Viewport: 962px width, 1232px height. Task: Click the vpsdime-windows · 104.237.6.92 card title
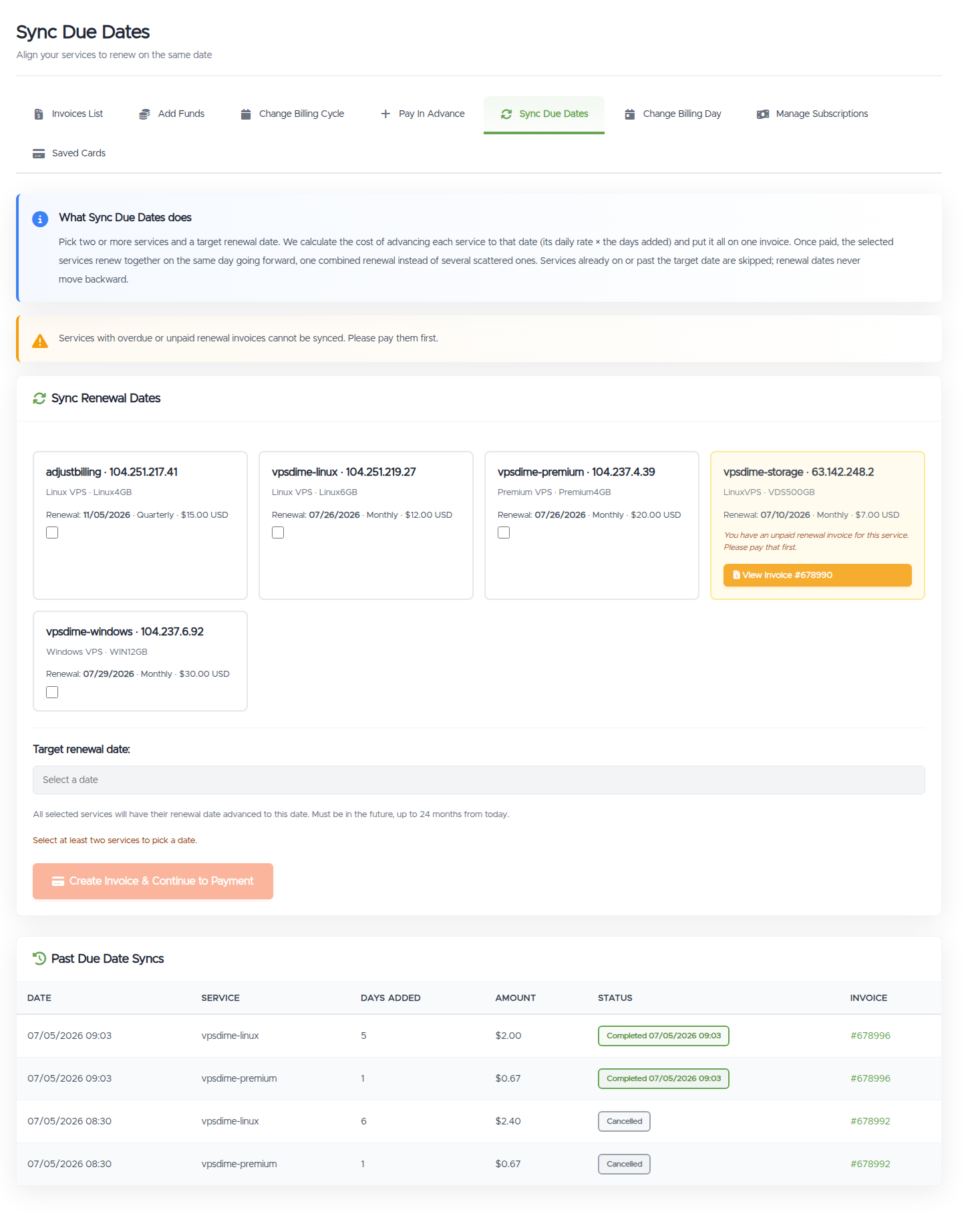(x=125, y=632)
